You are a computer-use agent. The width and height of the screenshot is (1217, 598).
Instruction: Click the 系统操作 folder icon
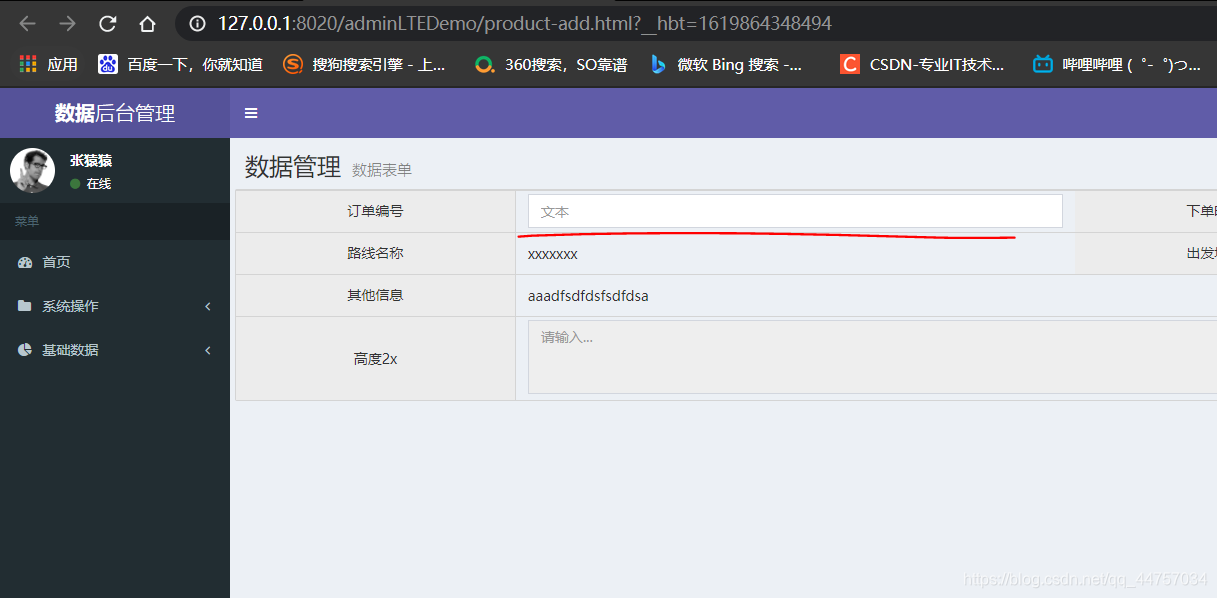pos(25,306)
